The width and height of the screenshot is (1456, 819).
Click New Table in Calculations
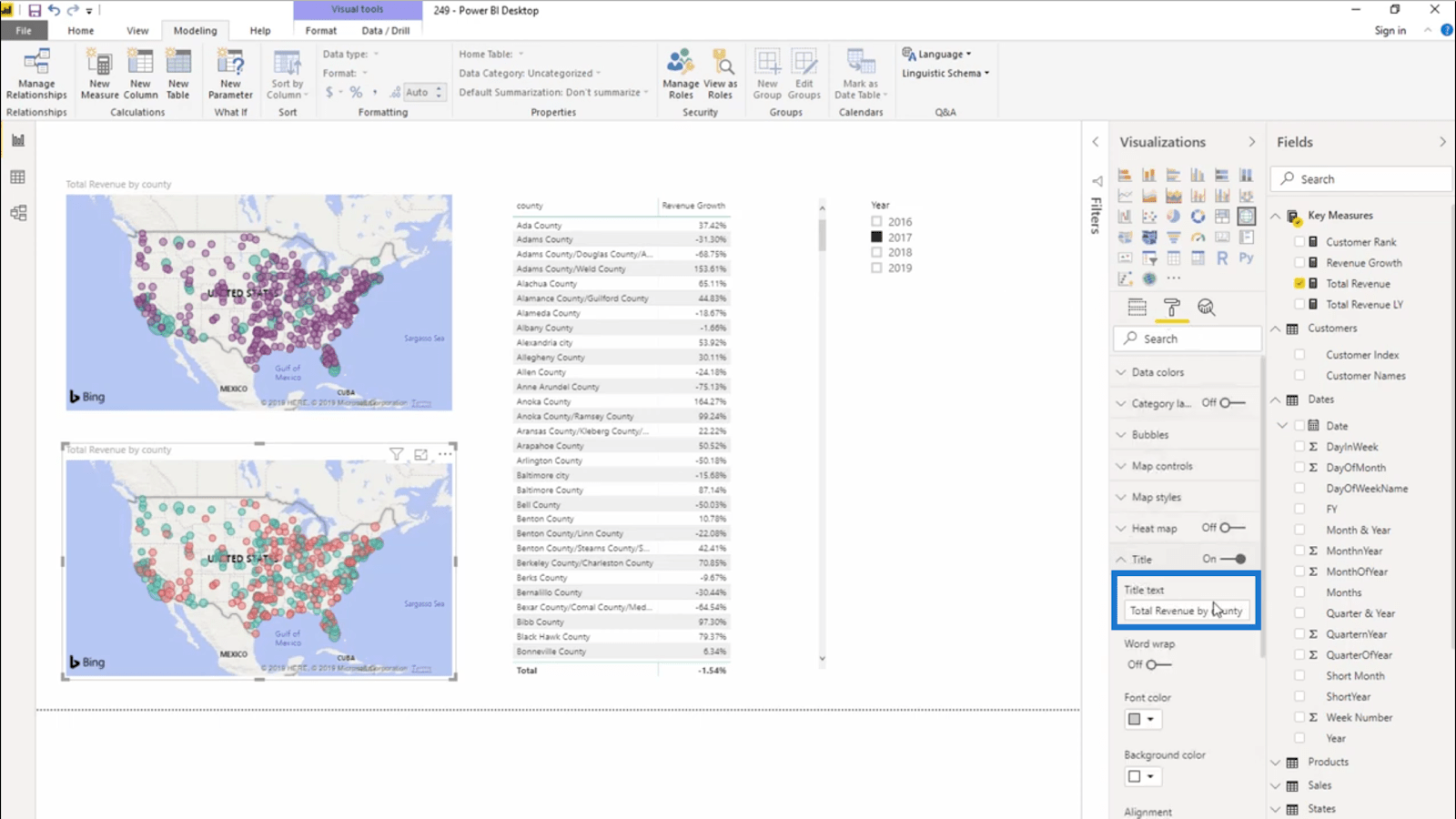[178, 74]
